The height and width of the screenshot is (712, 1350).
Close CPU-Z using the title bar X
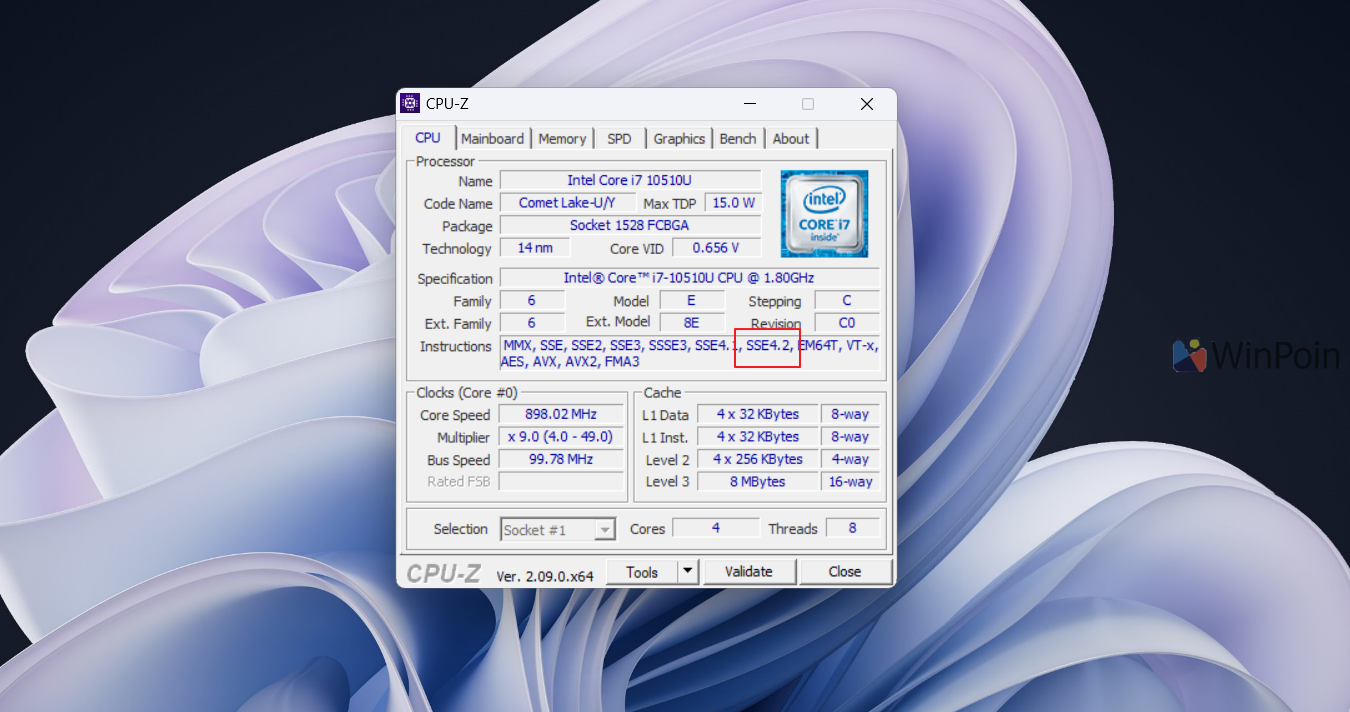tap(867, 104)
